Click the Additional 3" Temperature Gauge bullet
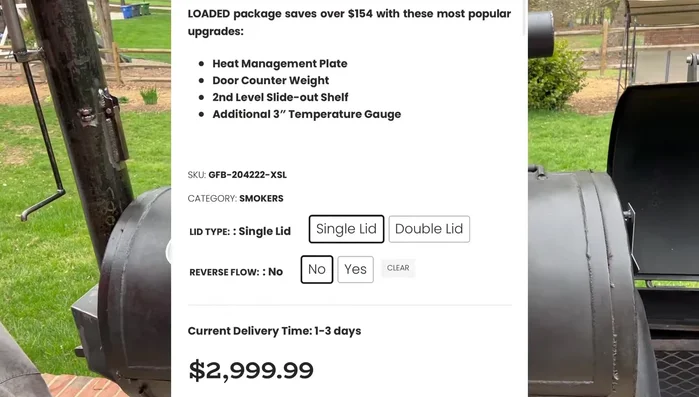The width and height of the screenshot is (699, 397). pyautogui.click(x=306, y=114)
